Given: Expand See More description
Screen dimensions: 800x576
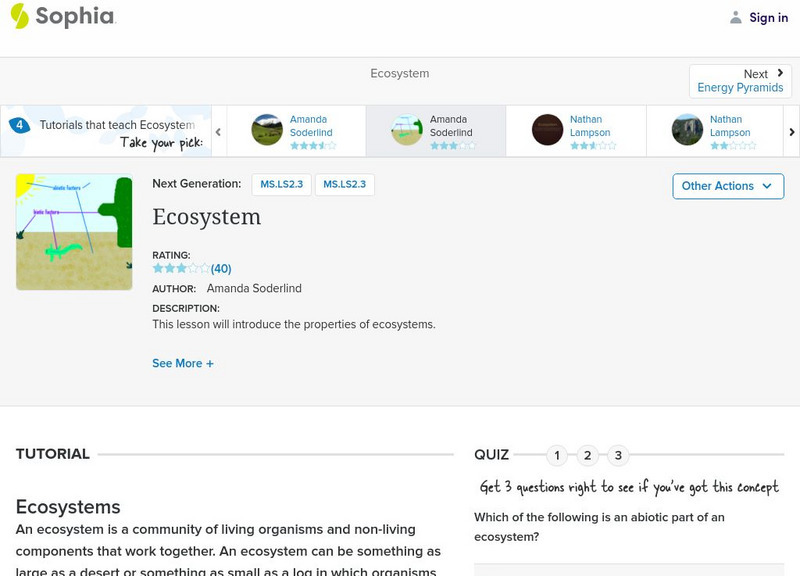Looking at the screenshot, I should [x=183, y=363].
